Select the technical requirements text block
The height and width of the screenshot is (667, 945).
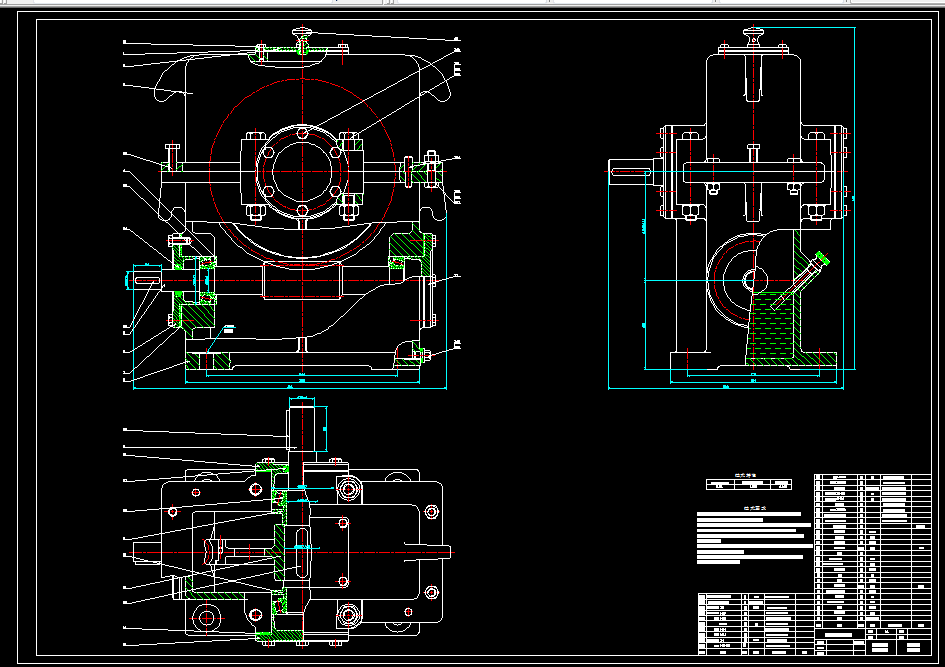pyautogui.click(x=755, y=535)
